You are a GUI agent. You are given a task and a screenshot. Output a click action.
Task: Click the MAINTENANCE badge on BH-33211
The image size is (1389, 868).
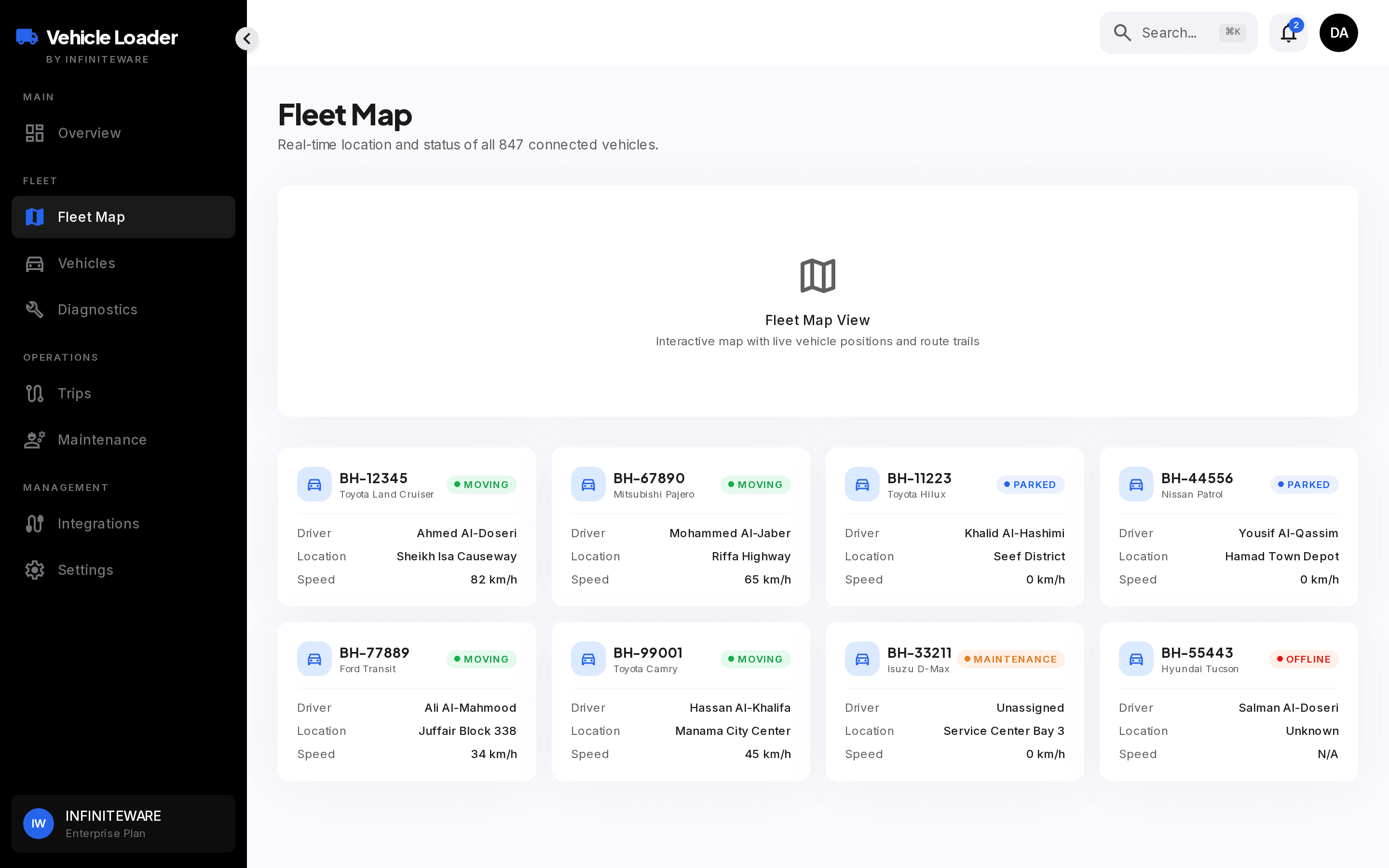[1011, 659]
